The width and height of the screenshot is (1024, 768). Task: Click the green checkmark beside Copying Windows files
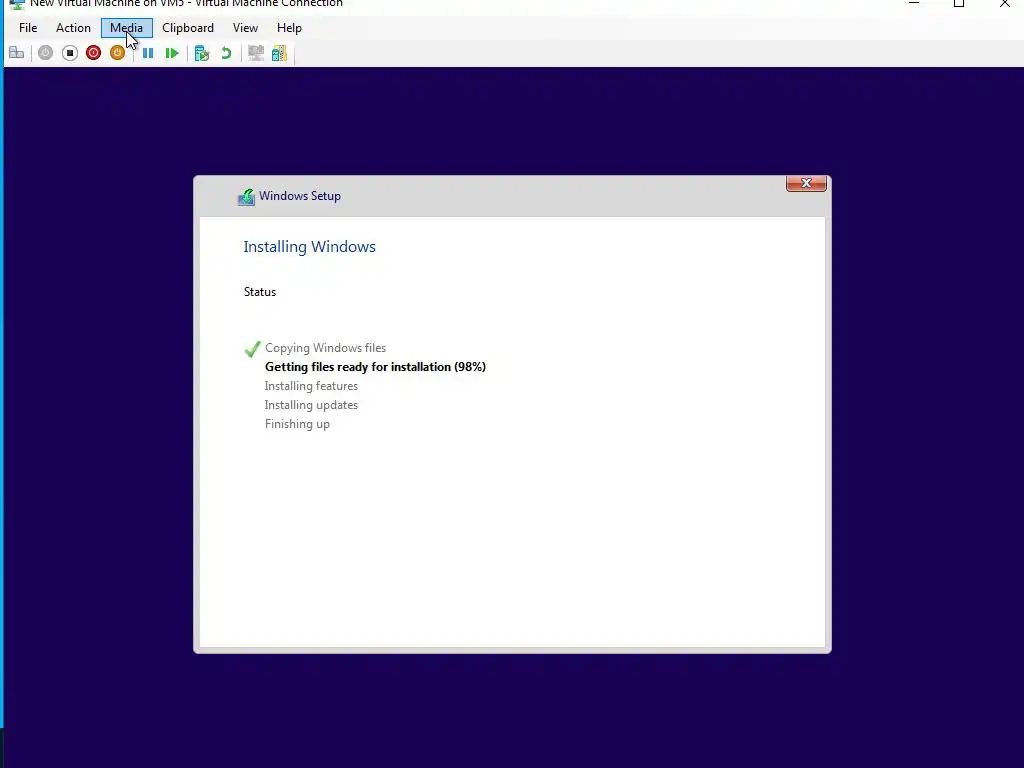[252, 349]
